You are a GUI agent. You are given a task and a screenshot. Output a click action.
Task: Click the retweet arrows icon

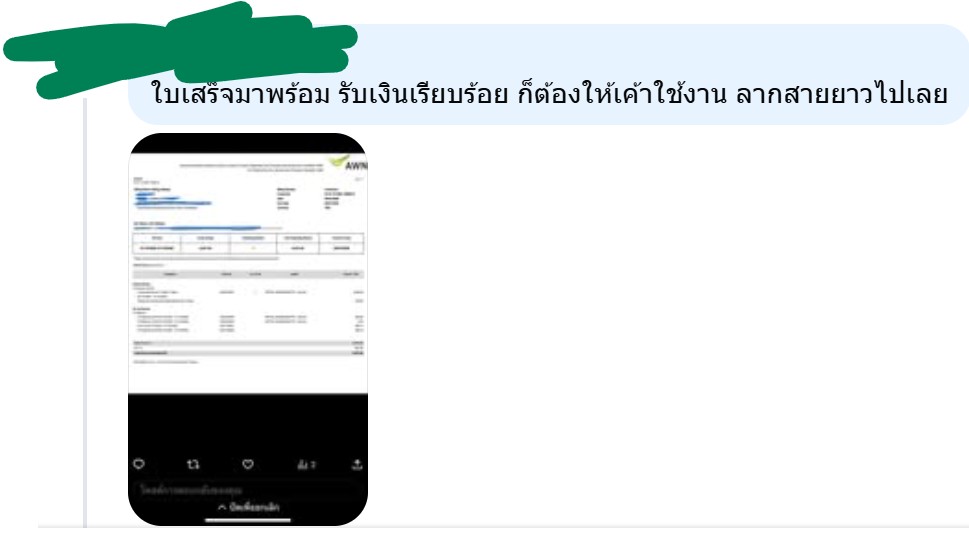click(193, 464)
